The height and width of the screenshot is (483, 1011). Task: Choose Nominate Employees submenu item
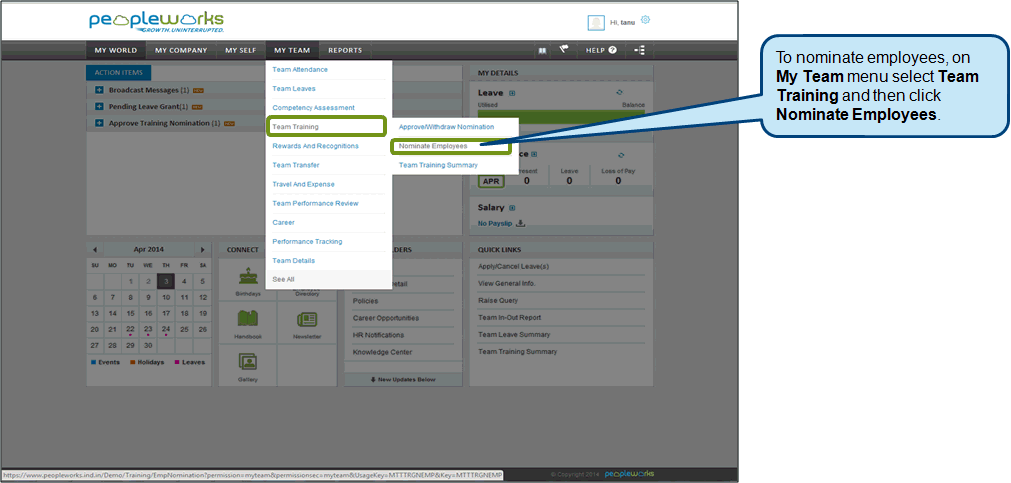(450, 146)
